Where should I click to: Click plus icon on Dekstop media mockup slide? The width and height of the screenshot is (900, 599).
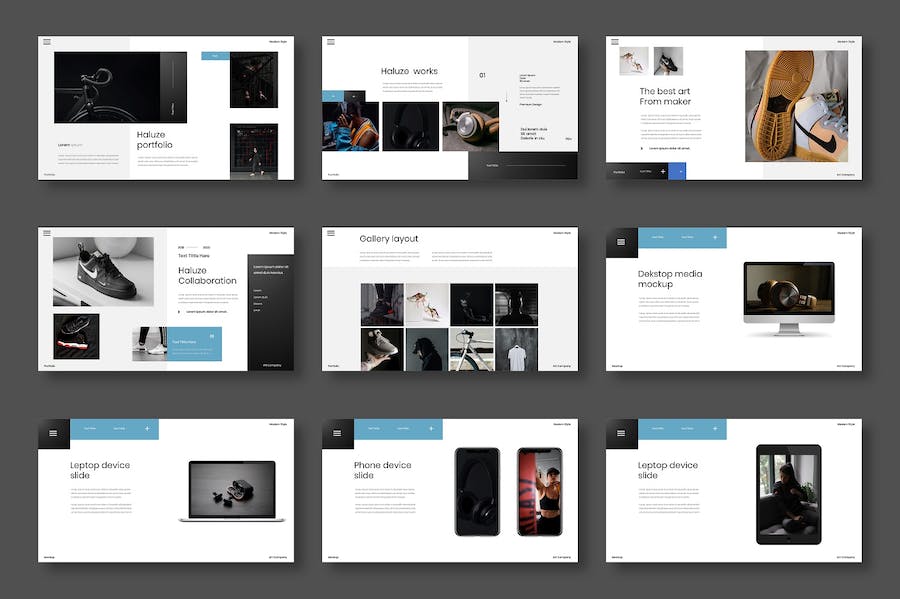(x=715, y=238)
